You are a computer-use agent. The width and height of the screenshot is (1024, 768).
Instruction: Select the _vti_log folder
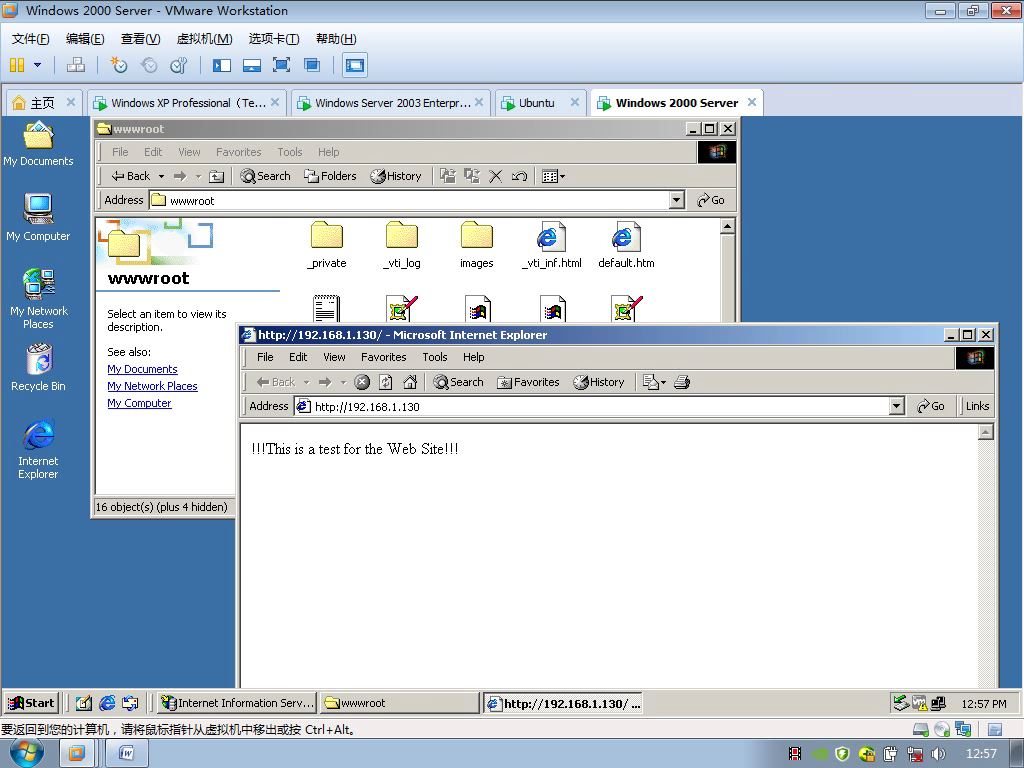(402, 245)
